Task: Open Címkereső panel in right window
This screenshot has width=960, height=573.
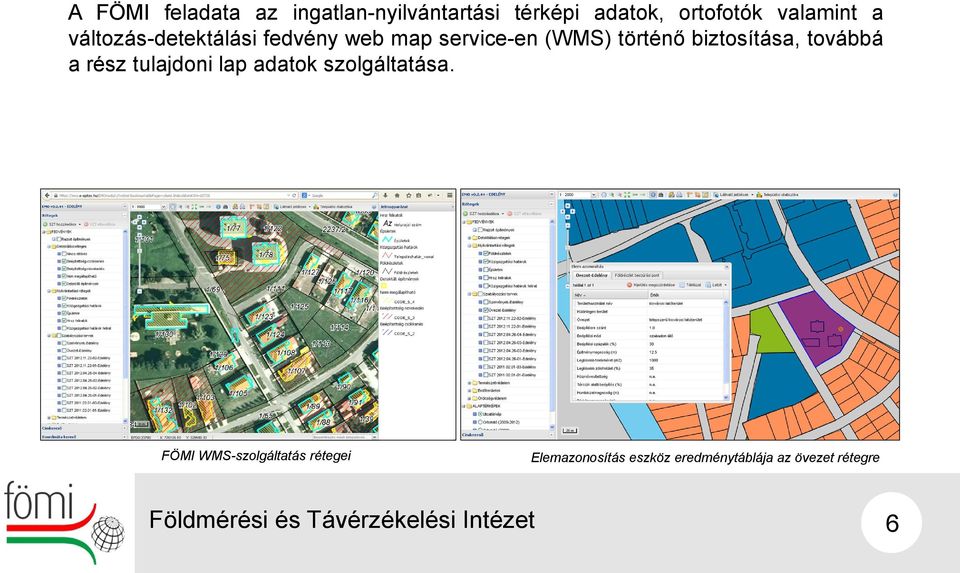Action: click(x=507, y=435)
